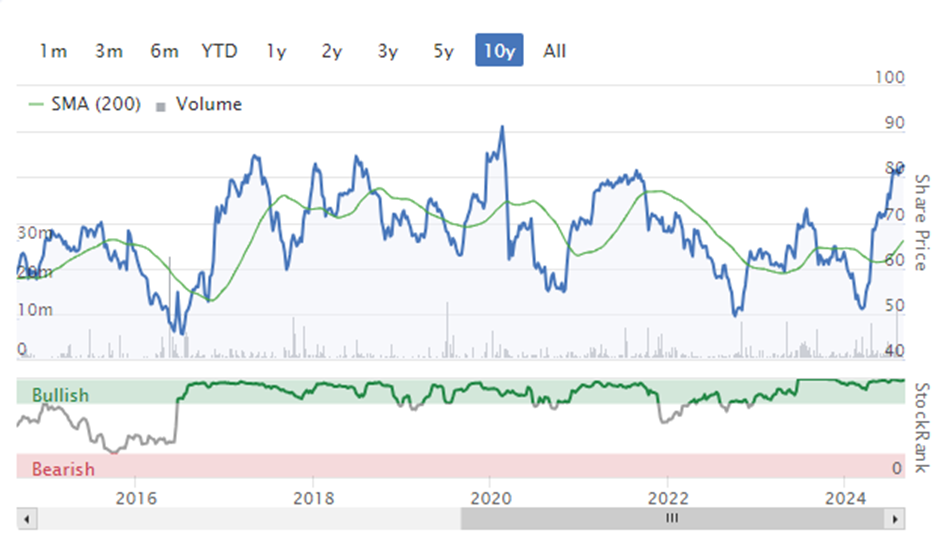Image resolution: width=940 pixels, height=539 pixels.
Task: Click the Share Price axis title
Action: coord(921,222)
